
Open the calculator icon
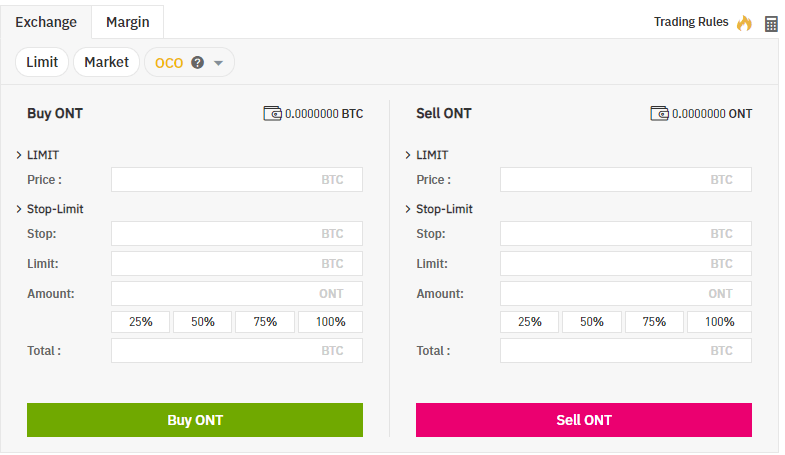click(x=771, y=23)
